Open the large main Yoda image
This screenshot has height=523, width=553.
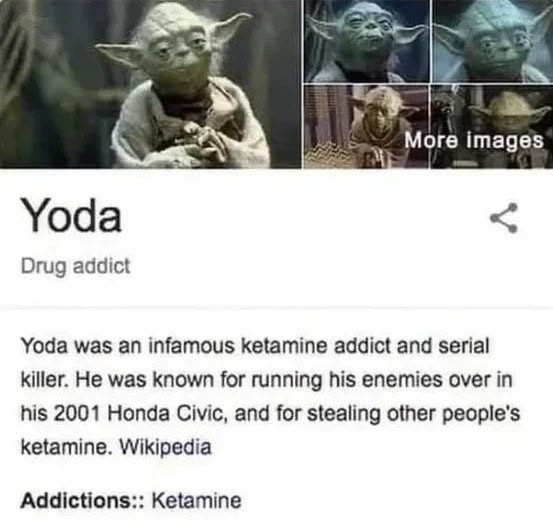[151, 84]
